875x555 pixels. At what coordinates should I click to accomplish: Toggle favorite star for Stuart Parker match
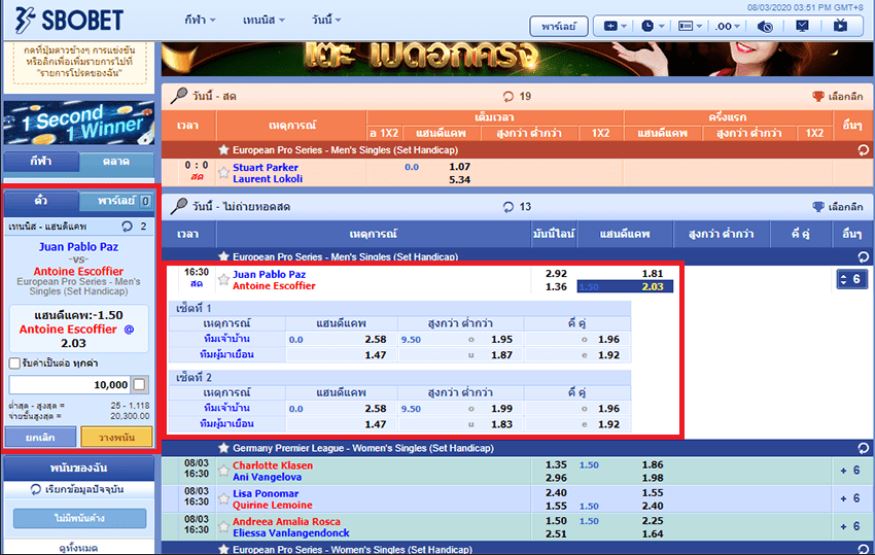coord(224,172)
